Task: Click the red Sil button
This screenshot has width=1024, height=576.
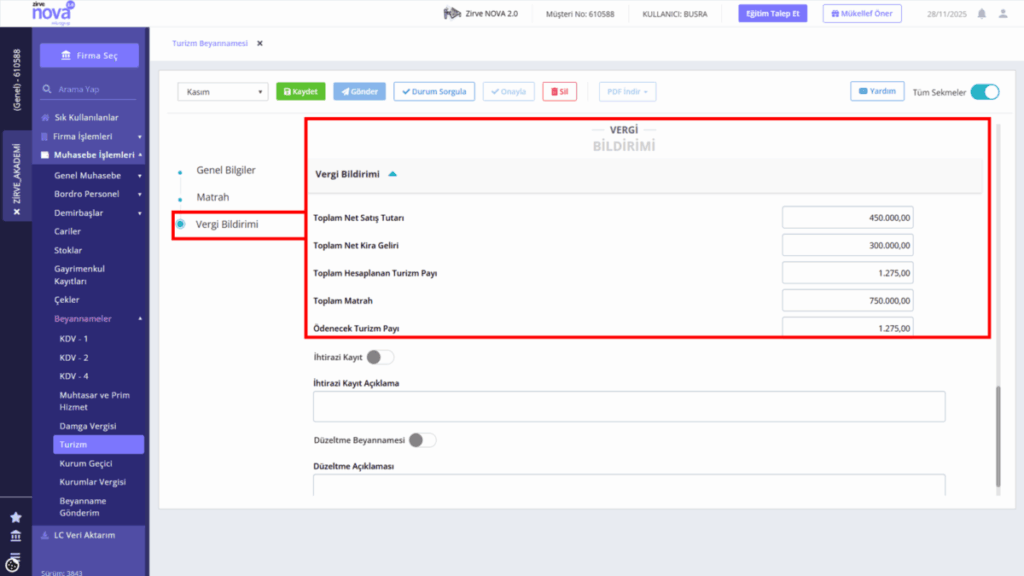Action: (560, 91)
